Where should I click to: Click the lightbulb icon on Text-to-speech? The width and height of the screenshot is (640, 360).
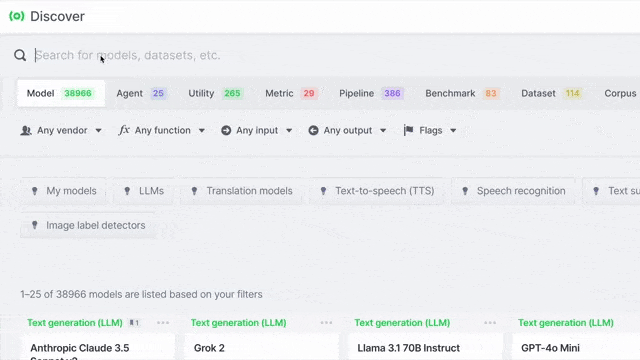pyautogui.click(x=323, y=191)
